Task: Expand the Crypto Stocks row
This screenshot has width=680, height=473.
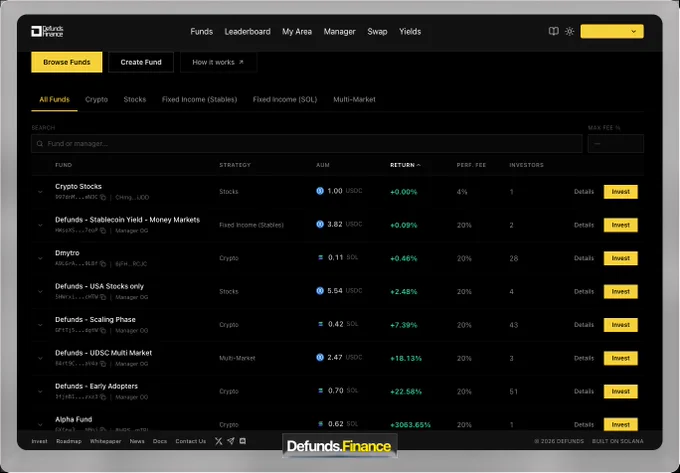Action: [40, 192]
